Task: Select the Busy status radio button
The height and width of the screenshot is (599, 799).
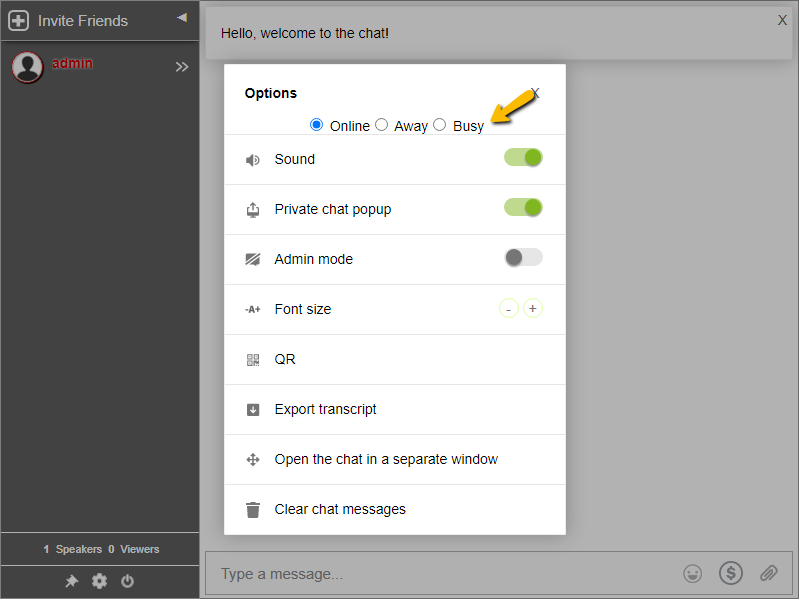Action: click(x=440, y=125)
